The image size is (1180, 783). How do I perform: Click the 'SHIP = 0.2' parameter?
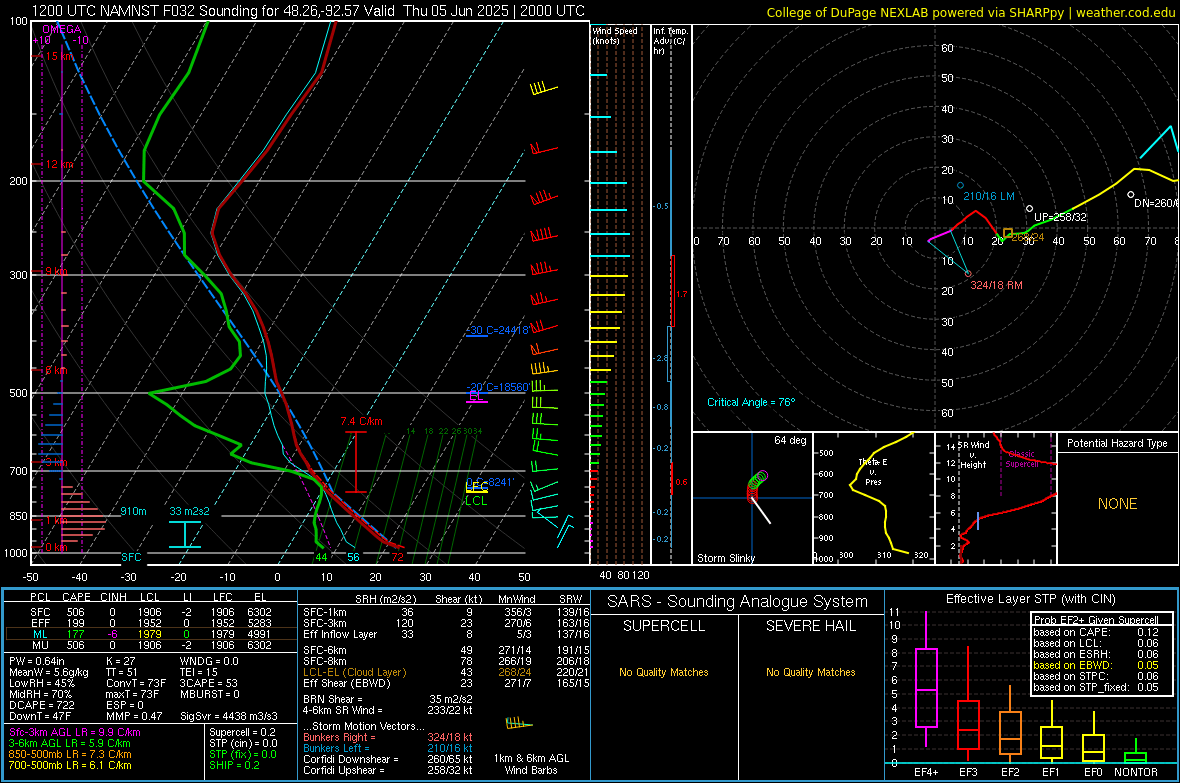coord(234,765)
